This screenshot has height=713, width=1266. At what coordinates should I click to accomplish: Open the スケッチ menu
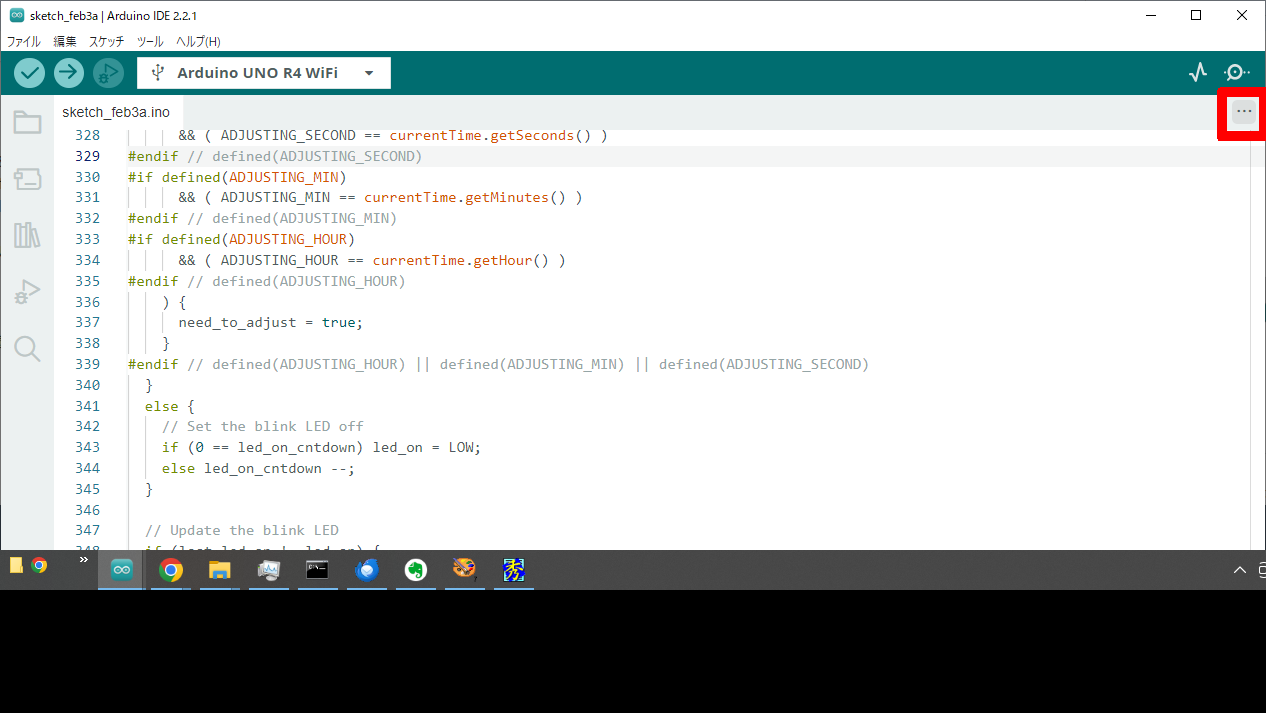point(107,42)
